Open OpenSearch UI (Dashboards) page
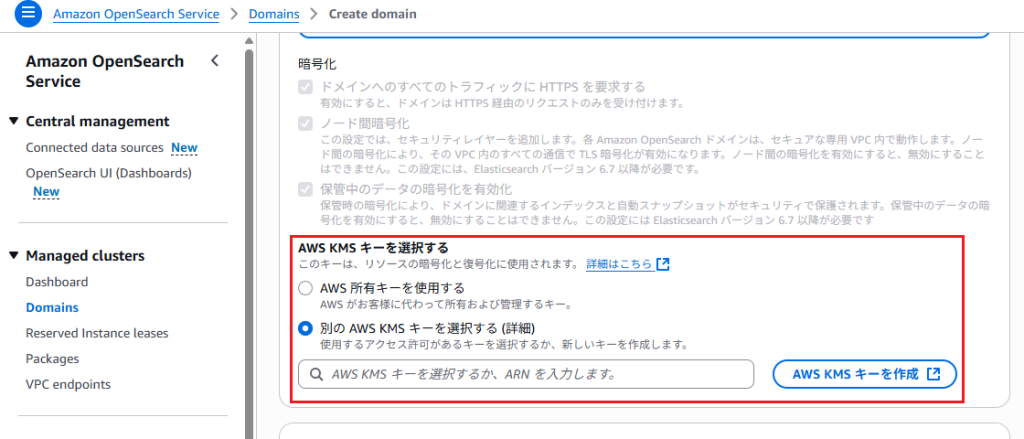The image size is (1024, 439). [108, 173]
